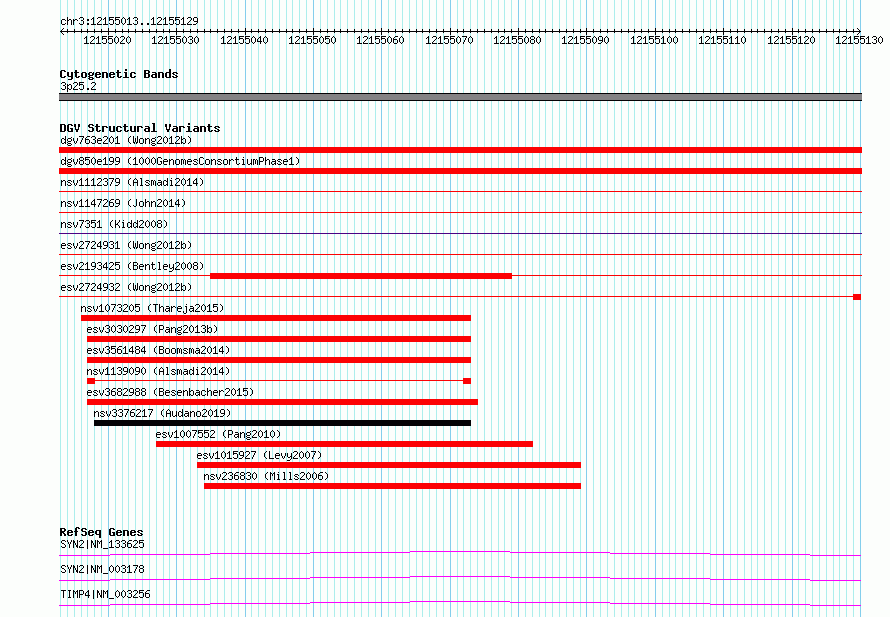
Task: Click the 12155080 ruler position label
Action: 517,40
